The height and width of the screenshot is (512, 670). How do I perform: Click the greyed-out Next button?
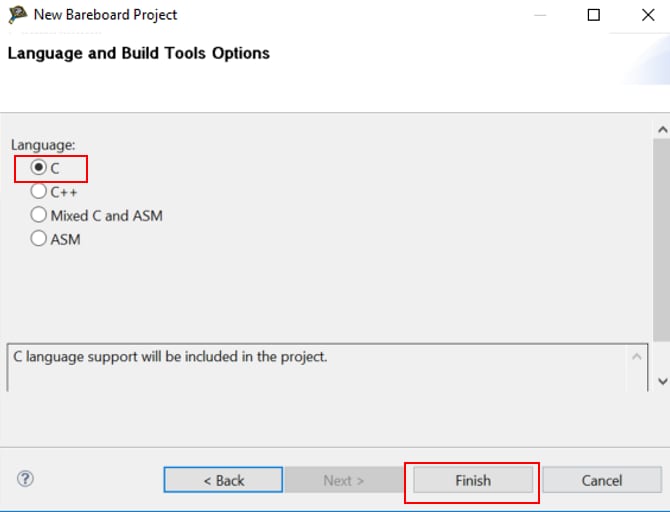click(343, 480)
